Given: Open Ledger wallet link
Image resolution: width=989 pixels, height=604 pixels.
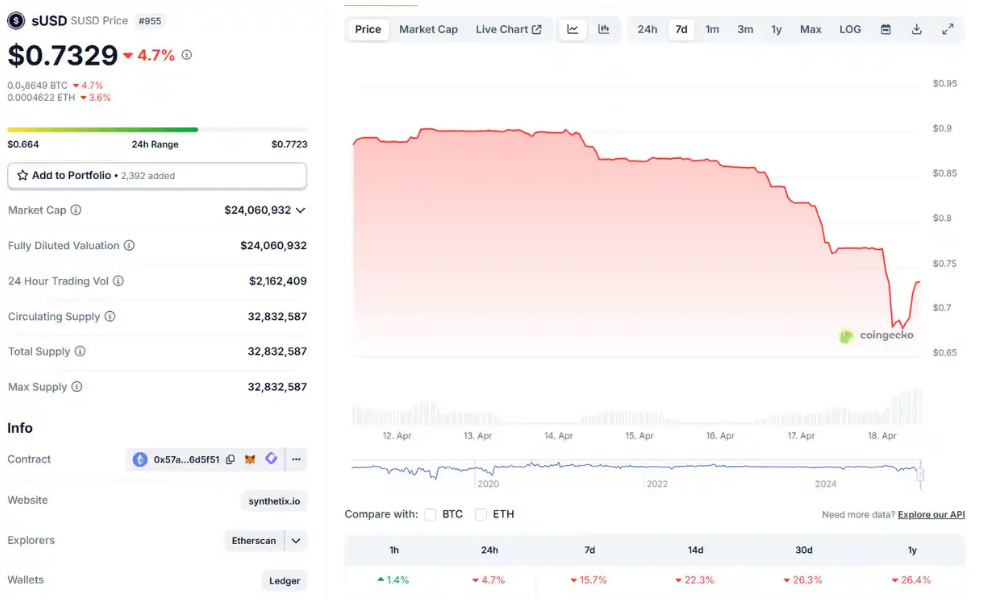Looking at the screenshot, I should point(284,581).
